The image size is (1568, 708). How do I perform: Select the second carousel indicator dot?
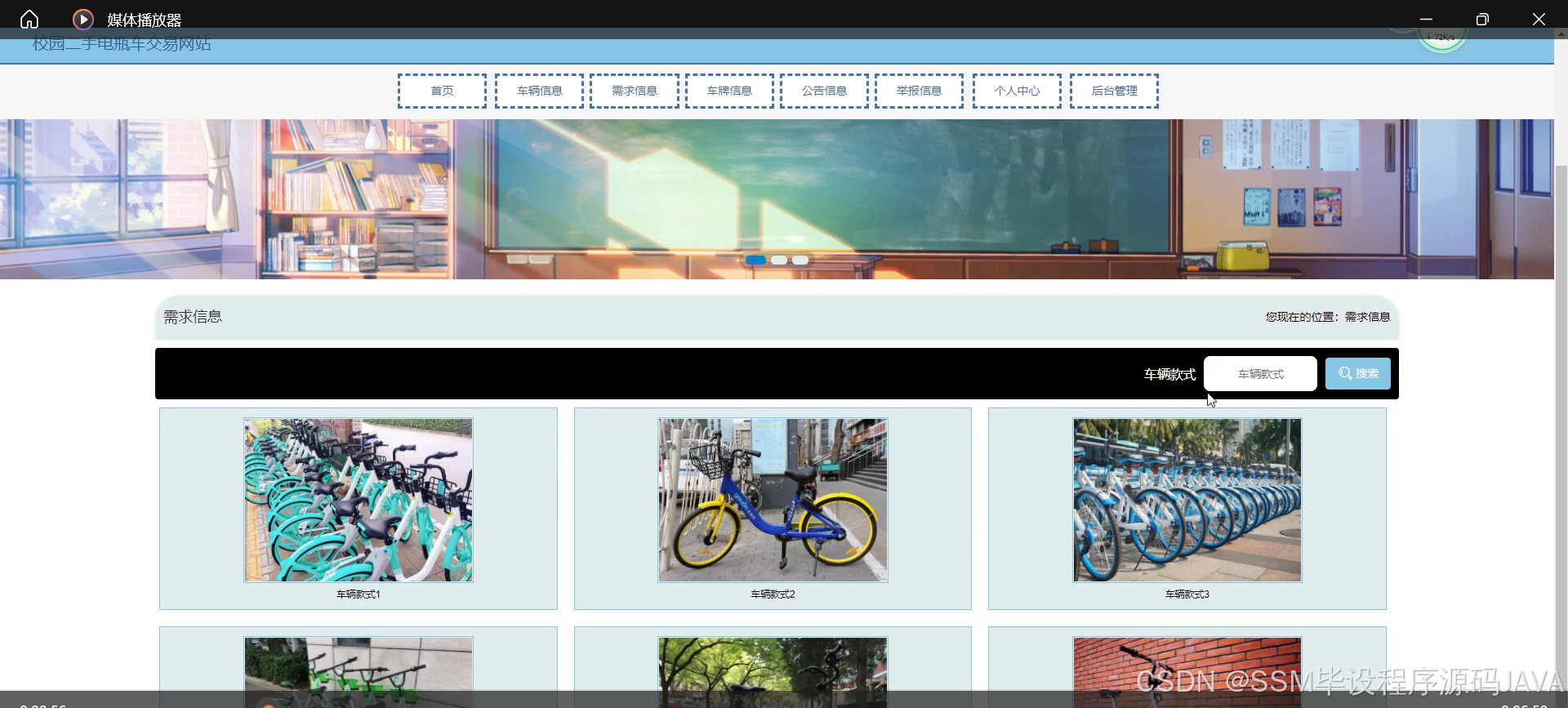(x=779, y=260)
